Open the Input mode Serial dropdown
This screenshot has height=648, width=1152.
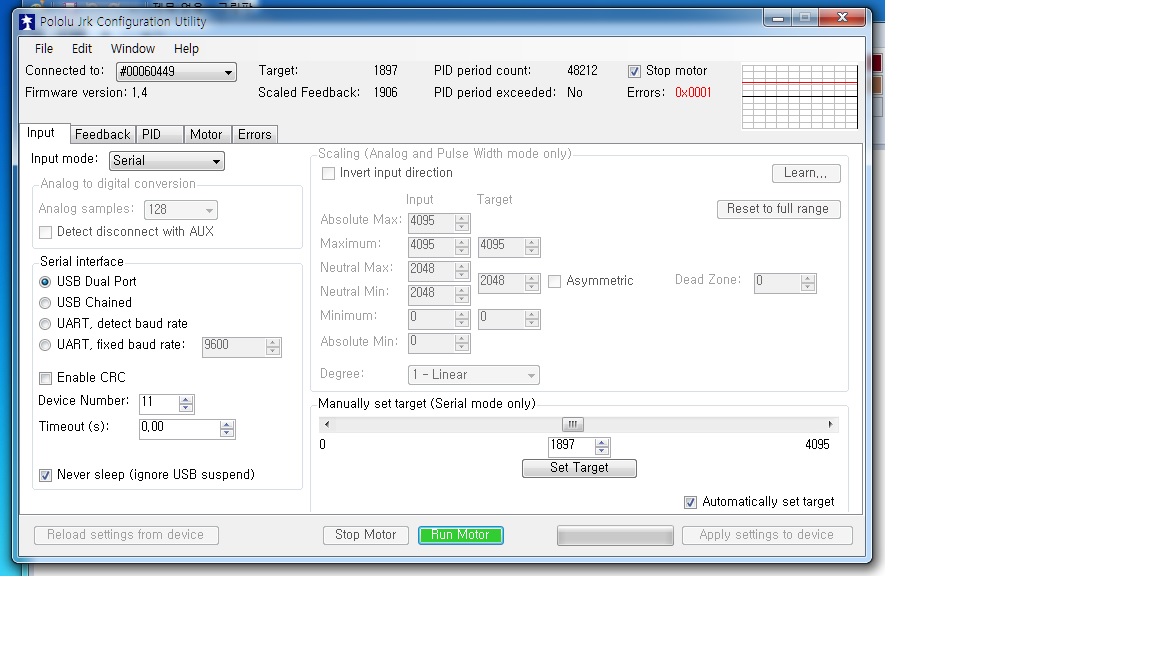167,161
